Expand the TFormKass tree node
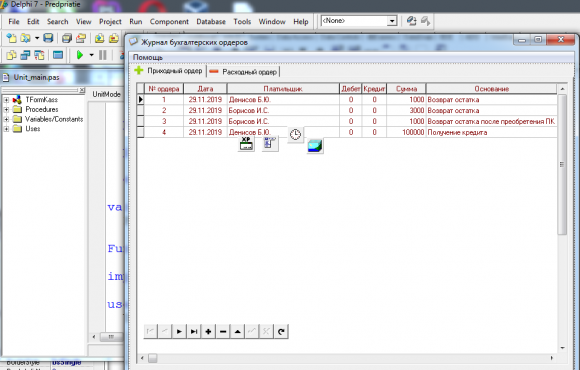The height and width of the screenshot is (370, 580). click(6, 100)
